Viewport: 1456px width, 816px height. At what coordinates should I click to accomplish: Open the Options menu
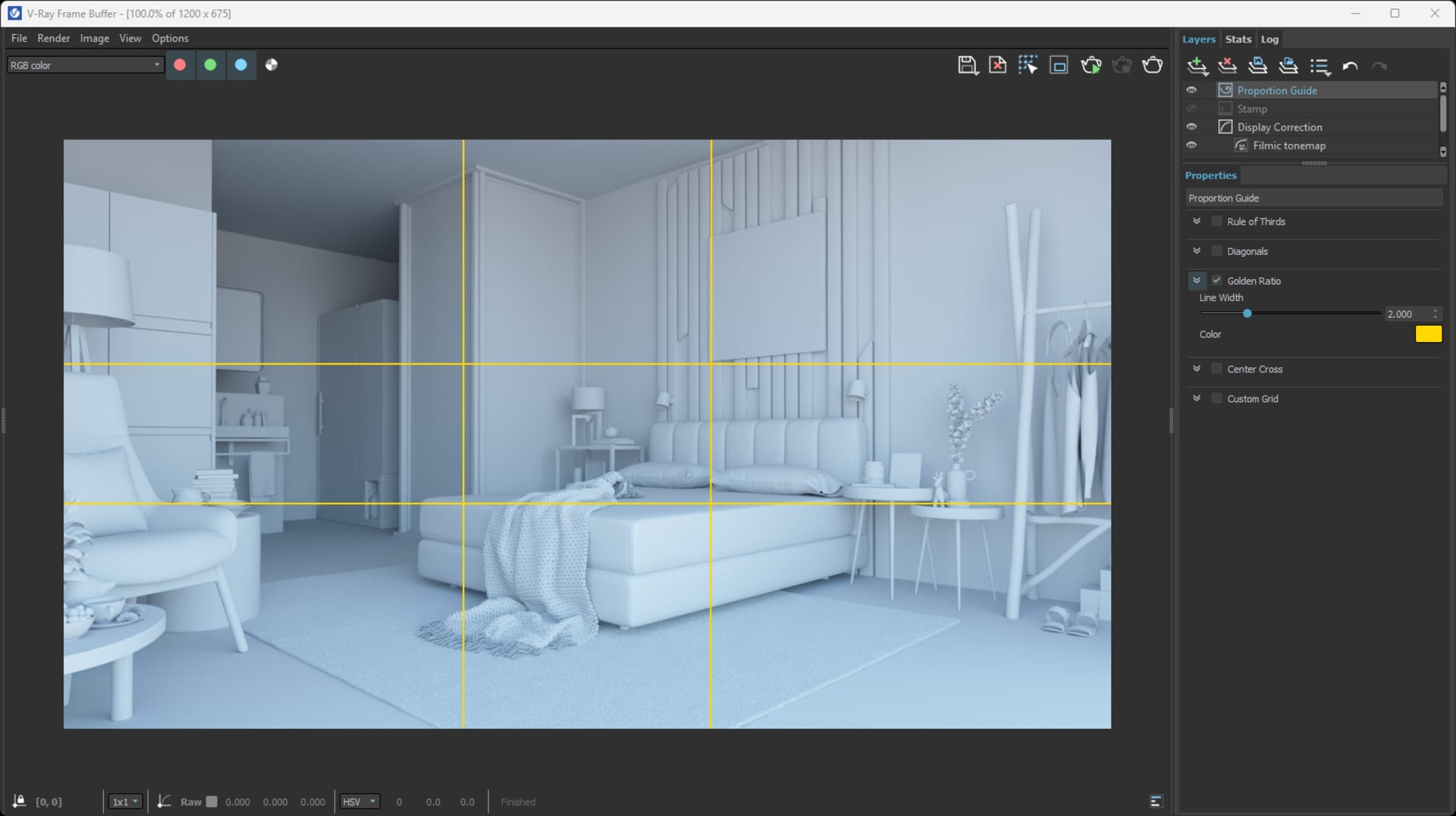pyautogui.click(x=170, y=38)
